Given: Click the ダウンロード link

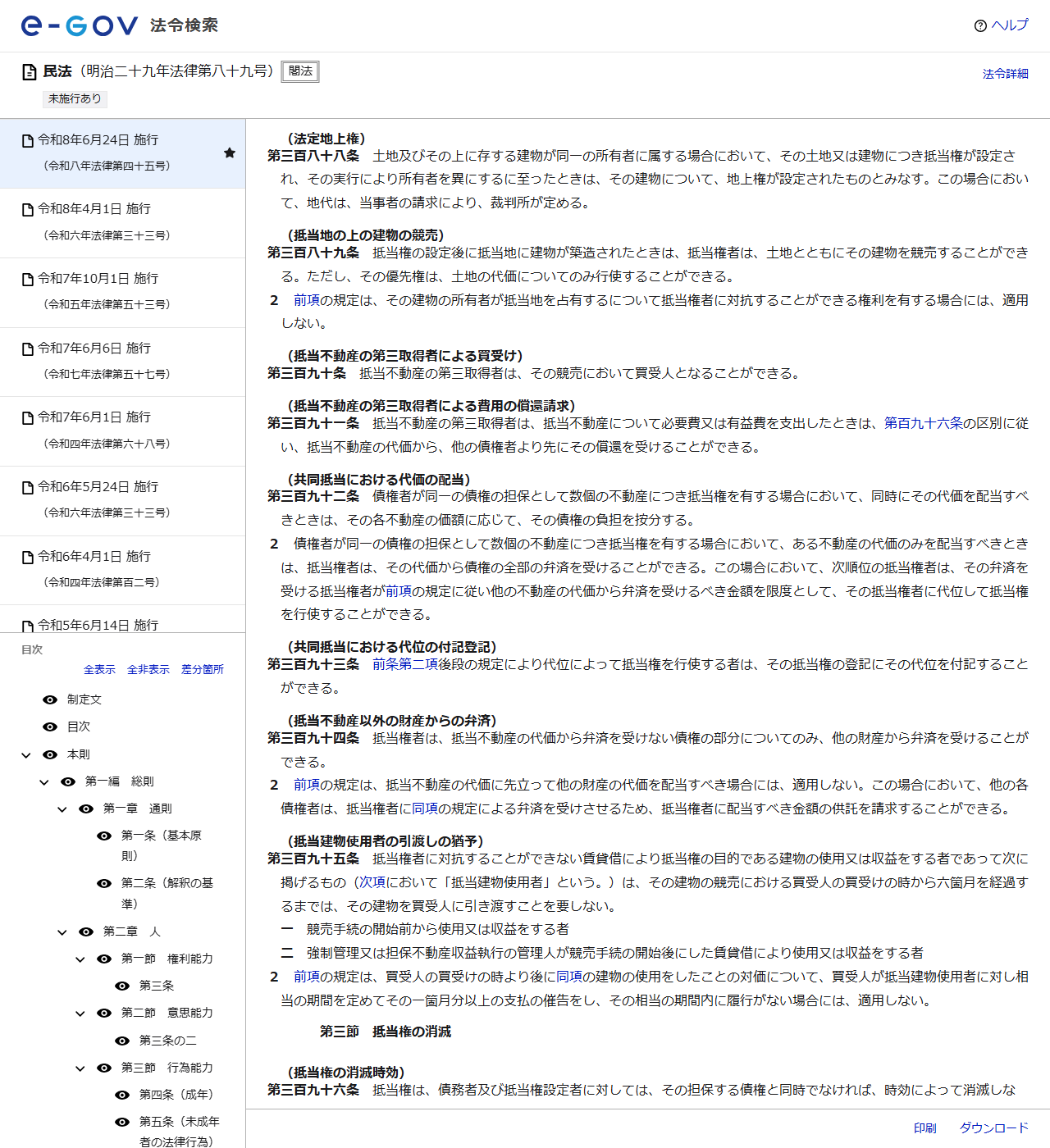Looking at the screenshot, I should (x=994, y=1128).
